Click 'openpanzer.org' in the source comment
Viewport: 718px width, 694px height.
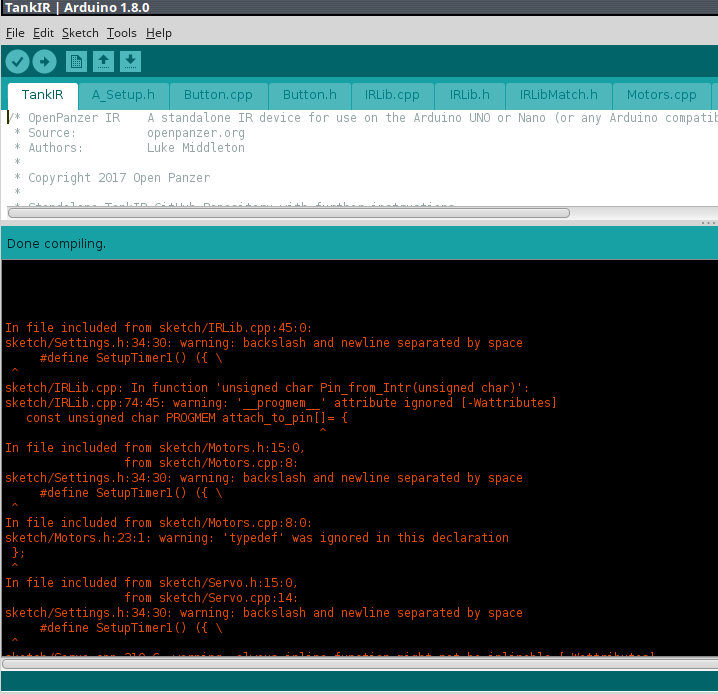[196, 133]
